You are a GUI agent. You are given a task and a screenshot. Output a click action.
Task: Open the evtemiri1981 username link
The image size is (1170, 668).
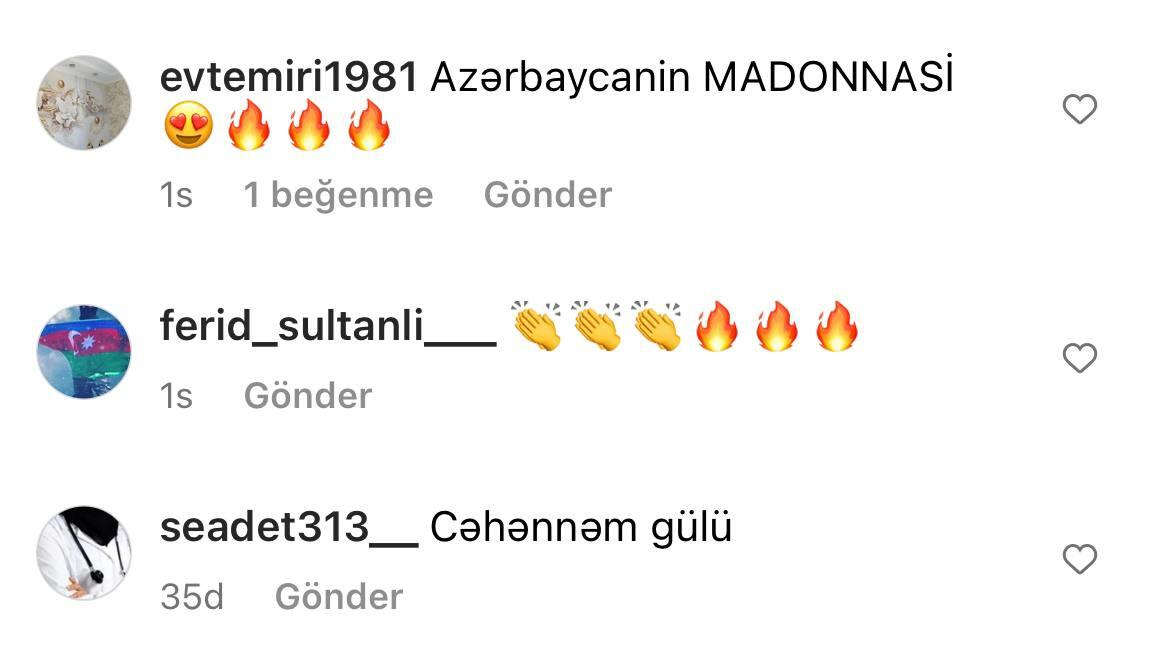(x=288, y=77)
